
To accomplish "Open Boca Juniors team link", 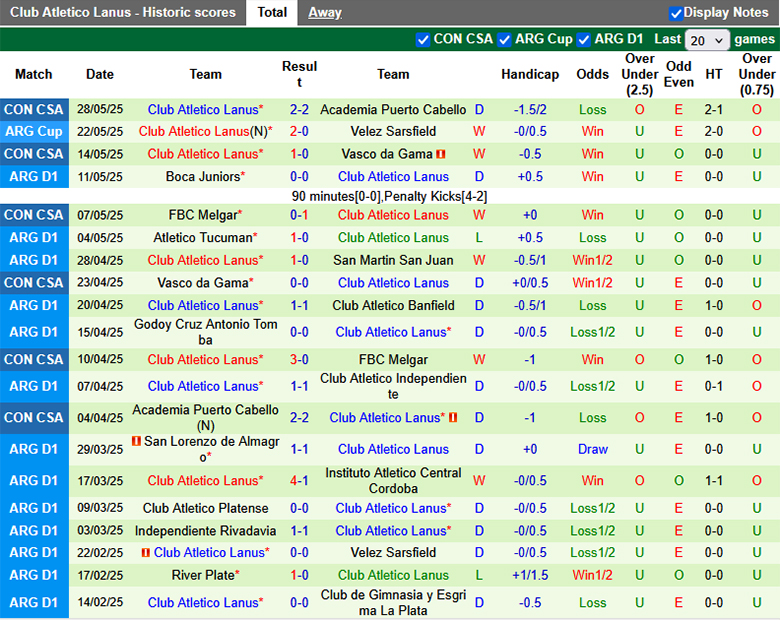I will pos(203,177).
